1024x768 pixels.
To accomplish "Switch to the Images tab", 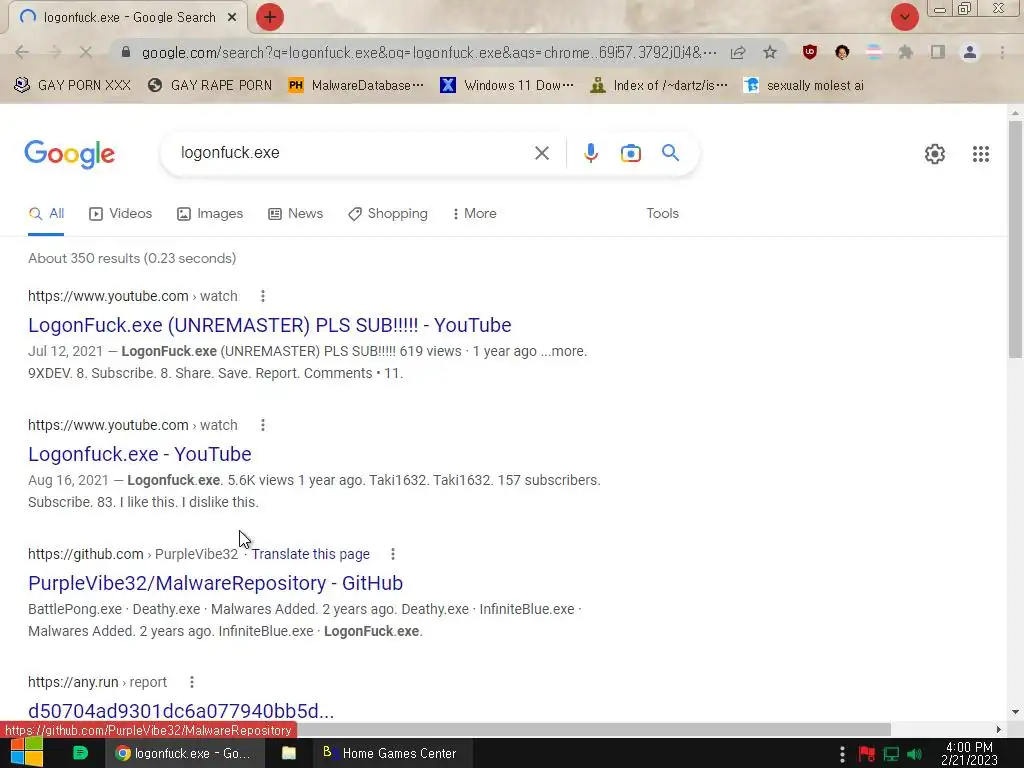I will pyautogui.click(x=210, y=214).
